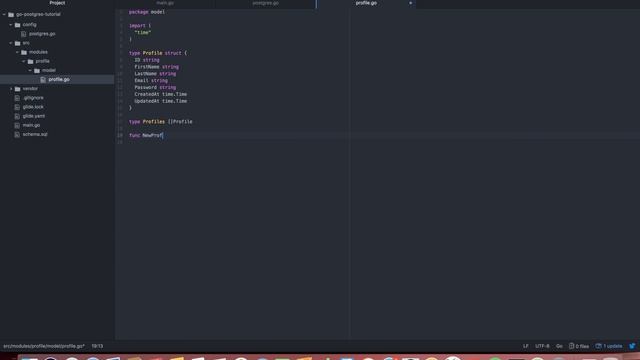Screen dimensions: 640x360
Task: Click the modules folder icon
Action: click(24, 52)
